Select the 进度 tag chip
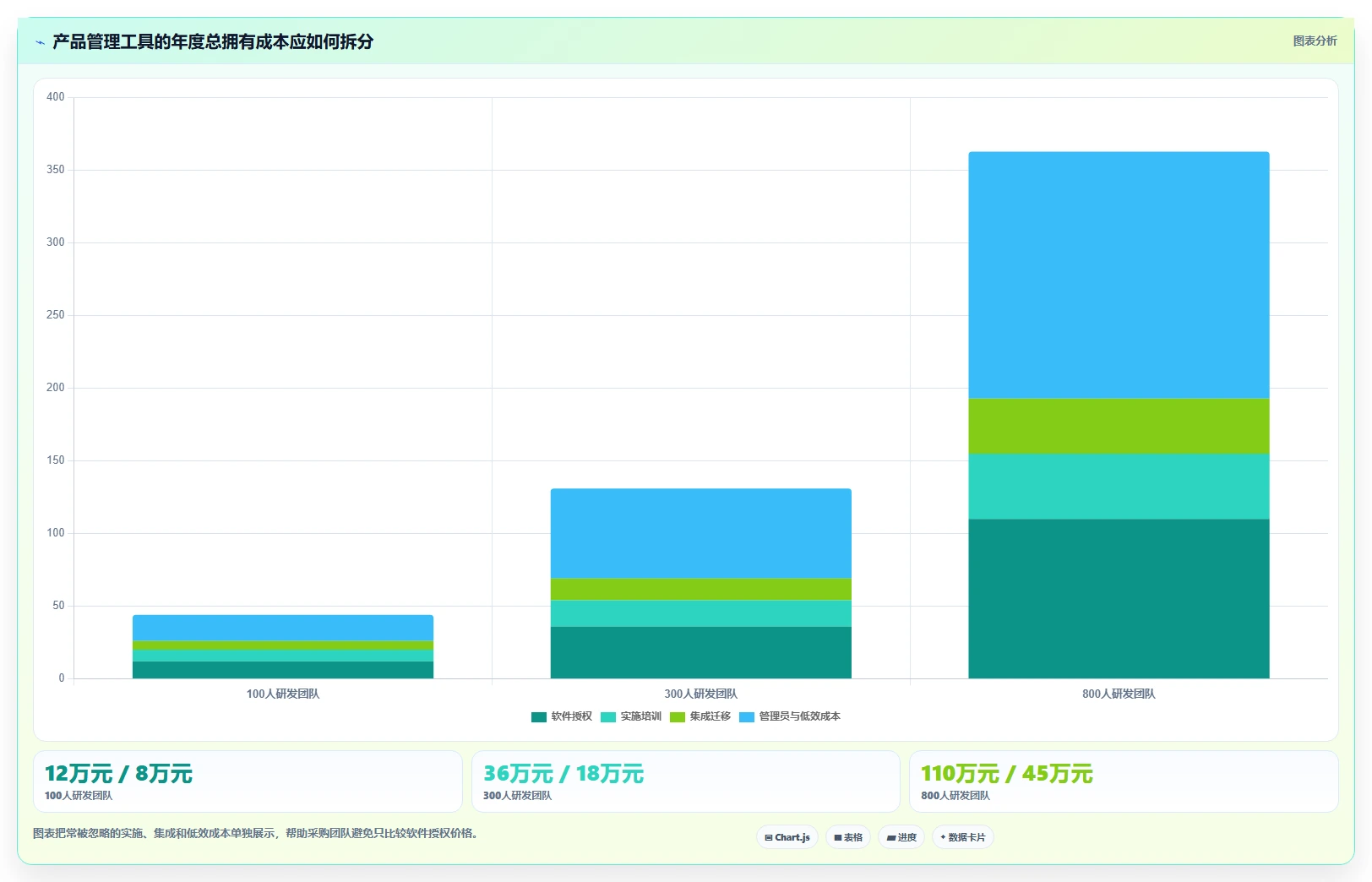The width and height of the screenshot is (1372, 882). [901, 837]
